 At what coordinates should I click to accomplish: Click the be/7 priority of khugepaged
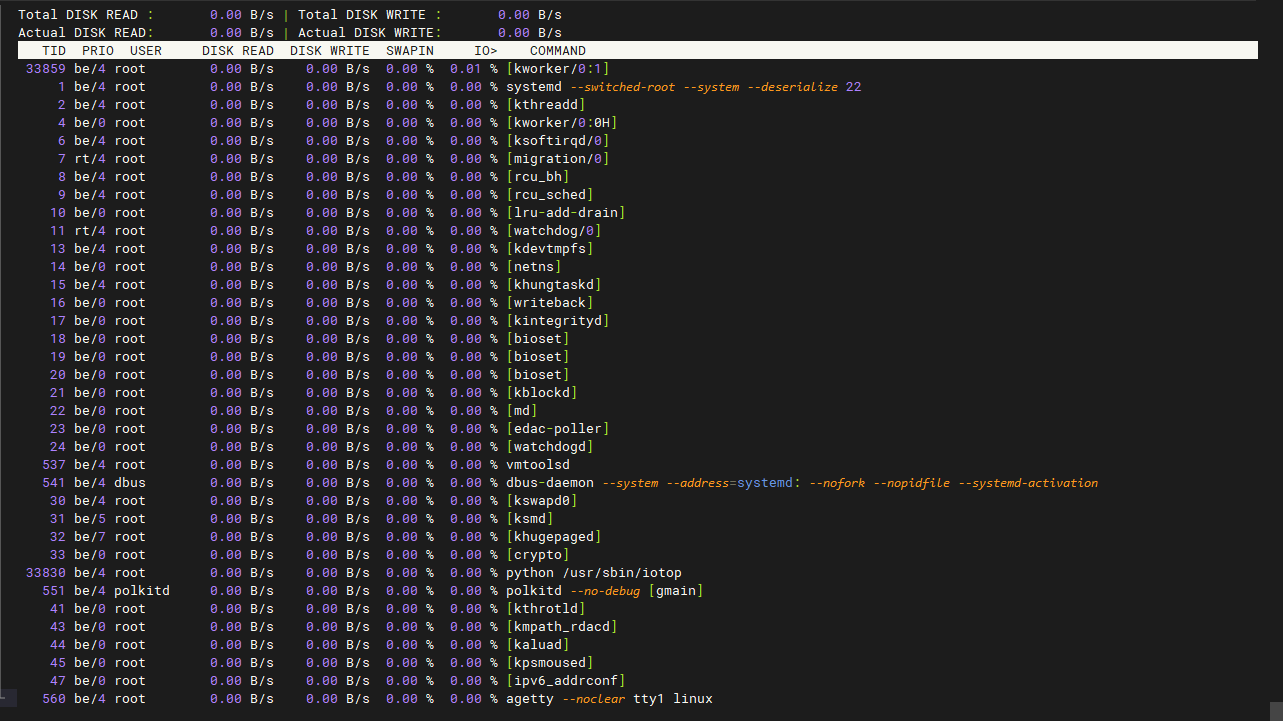[90, 537]
